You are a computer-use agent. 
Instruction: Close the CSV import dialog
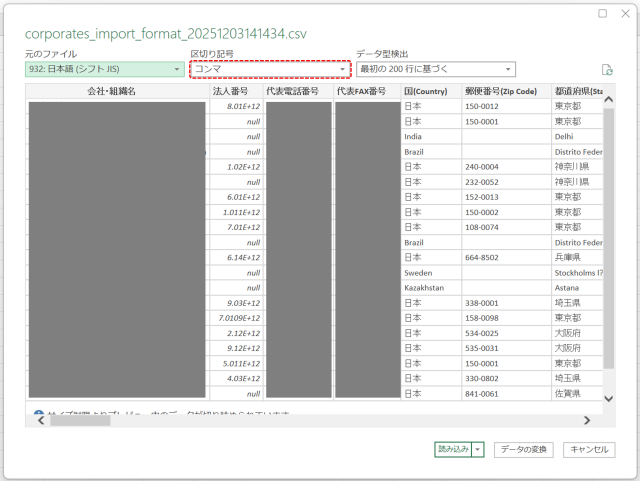click(625, 13)
